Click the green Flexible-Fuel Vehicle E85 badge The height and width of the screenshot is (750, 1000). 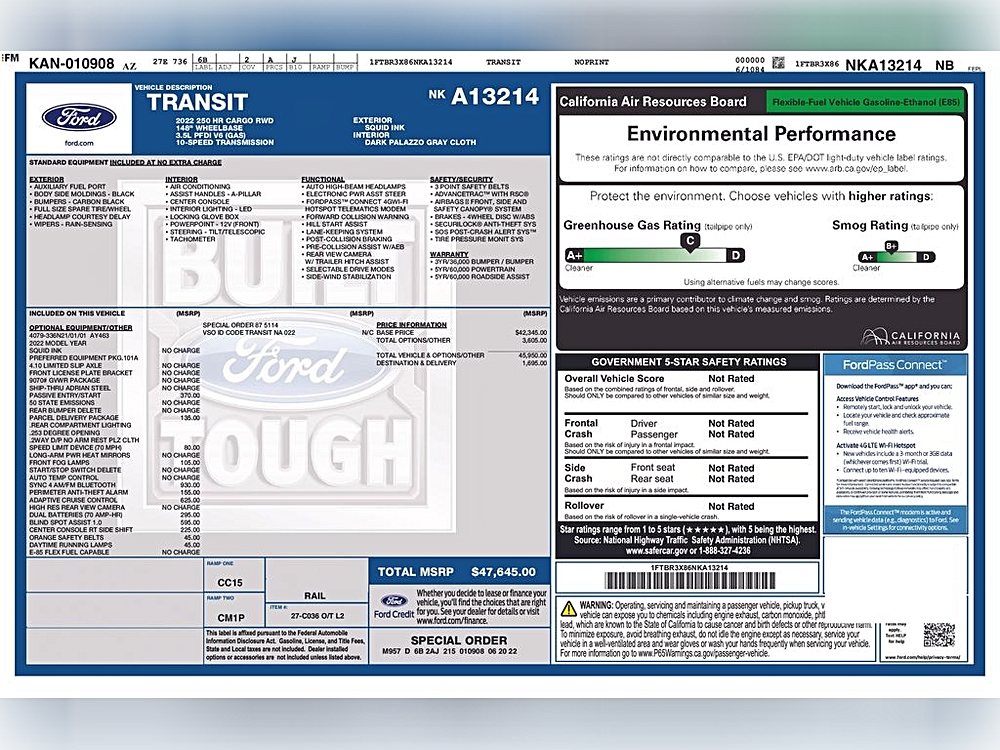tap(865, 101)
